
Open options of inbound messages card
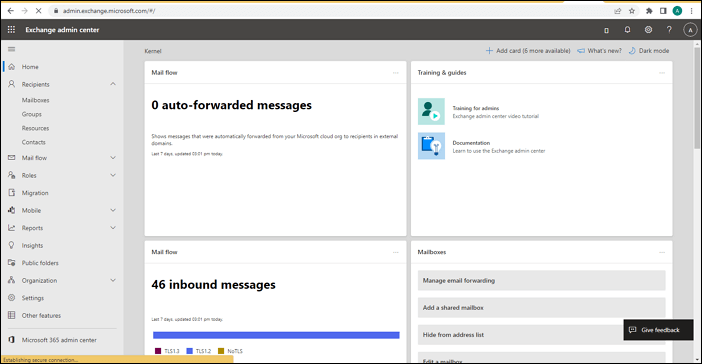(395, 252)
